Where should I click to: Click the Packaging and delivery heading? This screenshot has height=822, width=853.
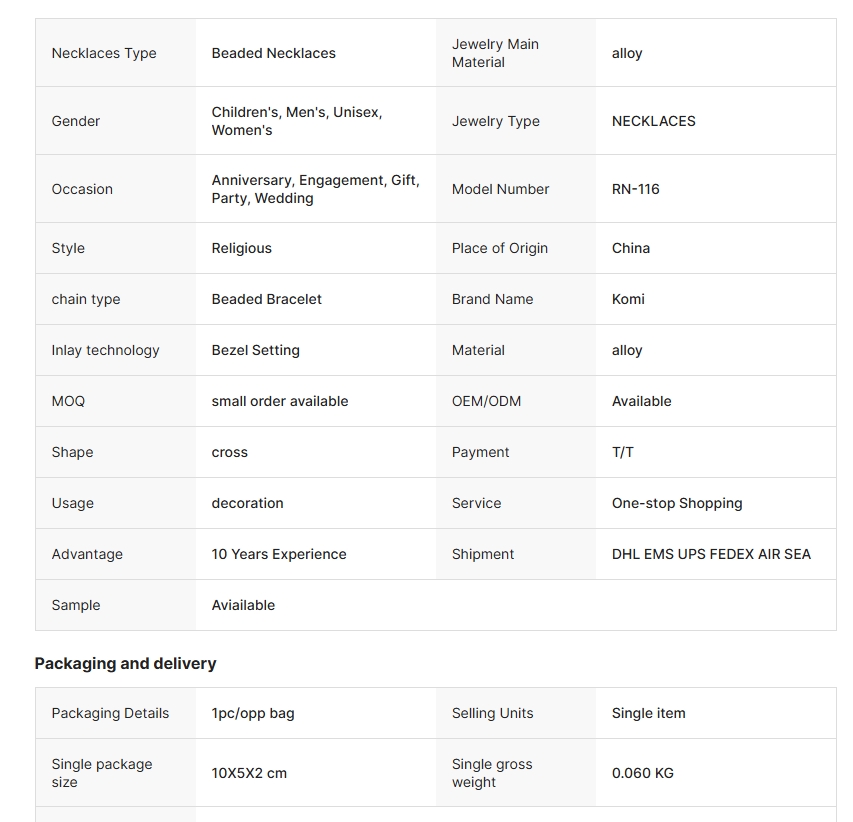[126, 664]
